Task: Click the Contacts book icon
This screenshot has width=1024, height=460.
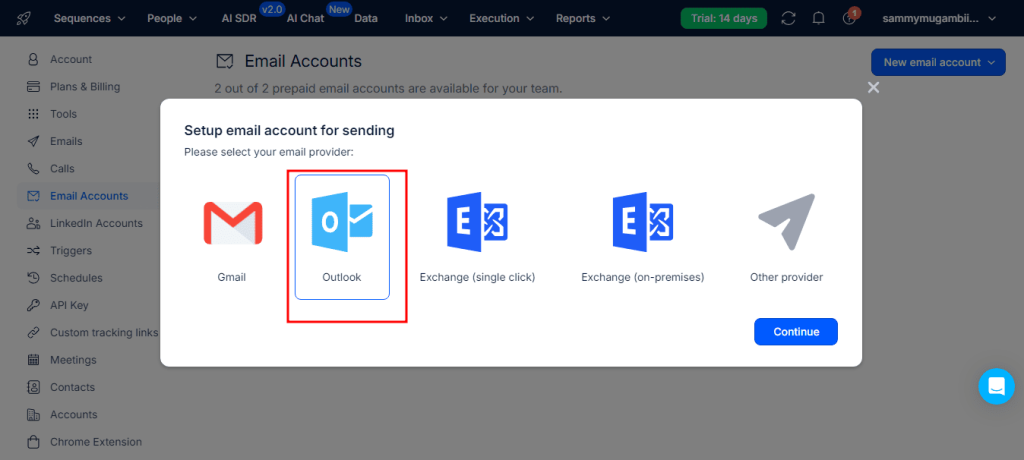Action: click(x=33, y=387)
